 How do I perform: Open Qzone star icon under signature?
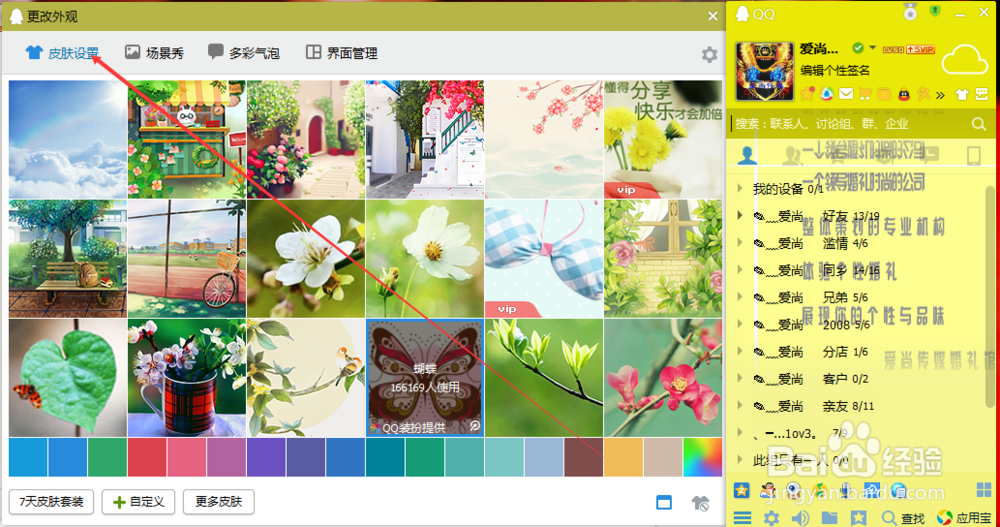807,94
